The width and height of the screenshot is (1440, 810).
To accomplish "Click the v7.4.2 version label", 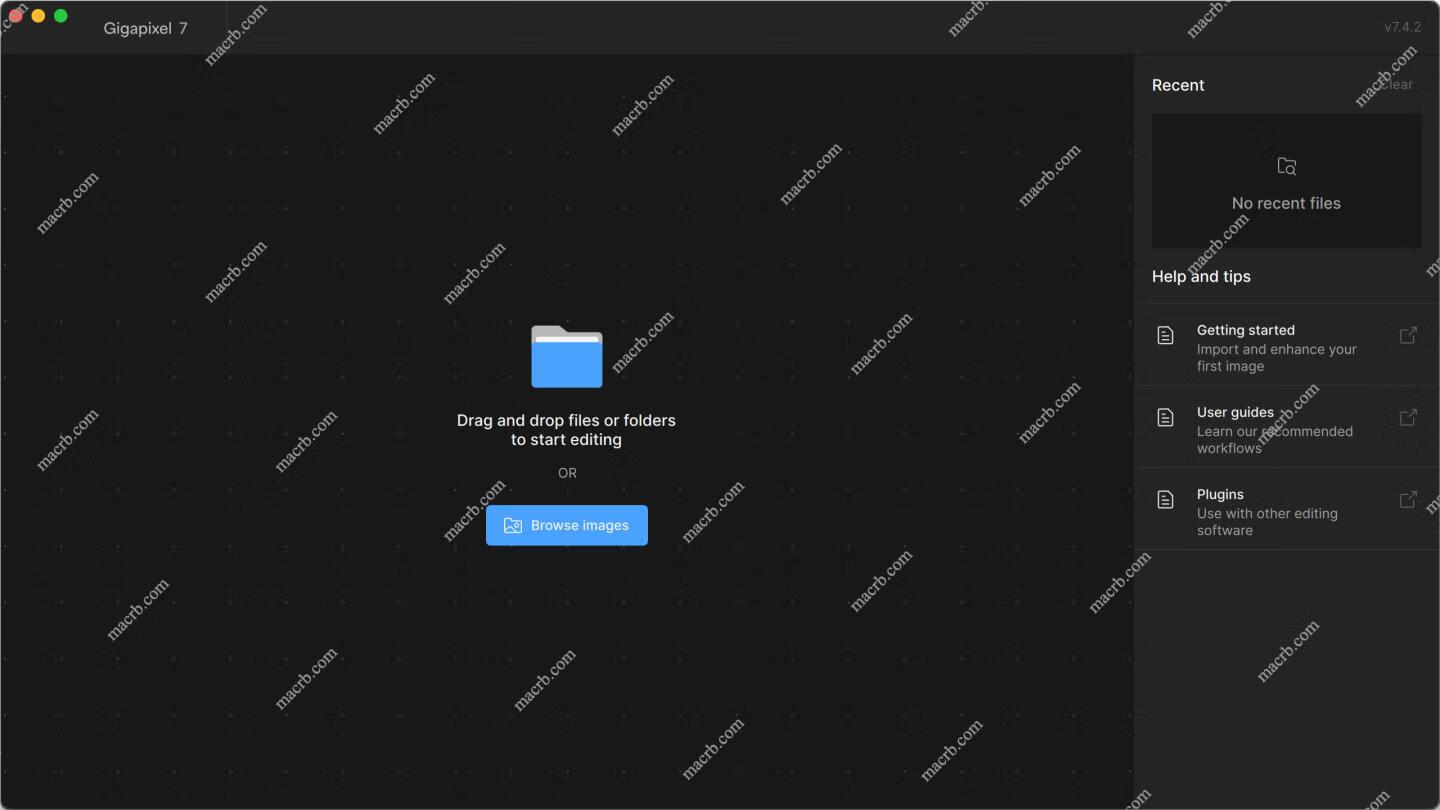I will tap(1402, 27).
